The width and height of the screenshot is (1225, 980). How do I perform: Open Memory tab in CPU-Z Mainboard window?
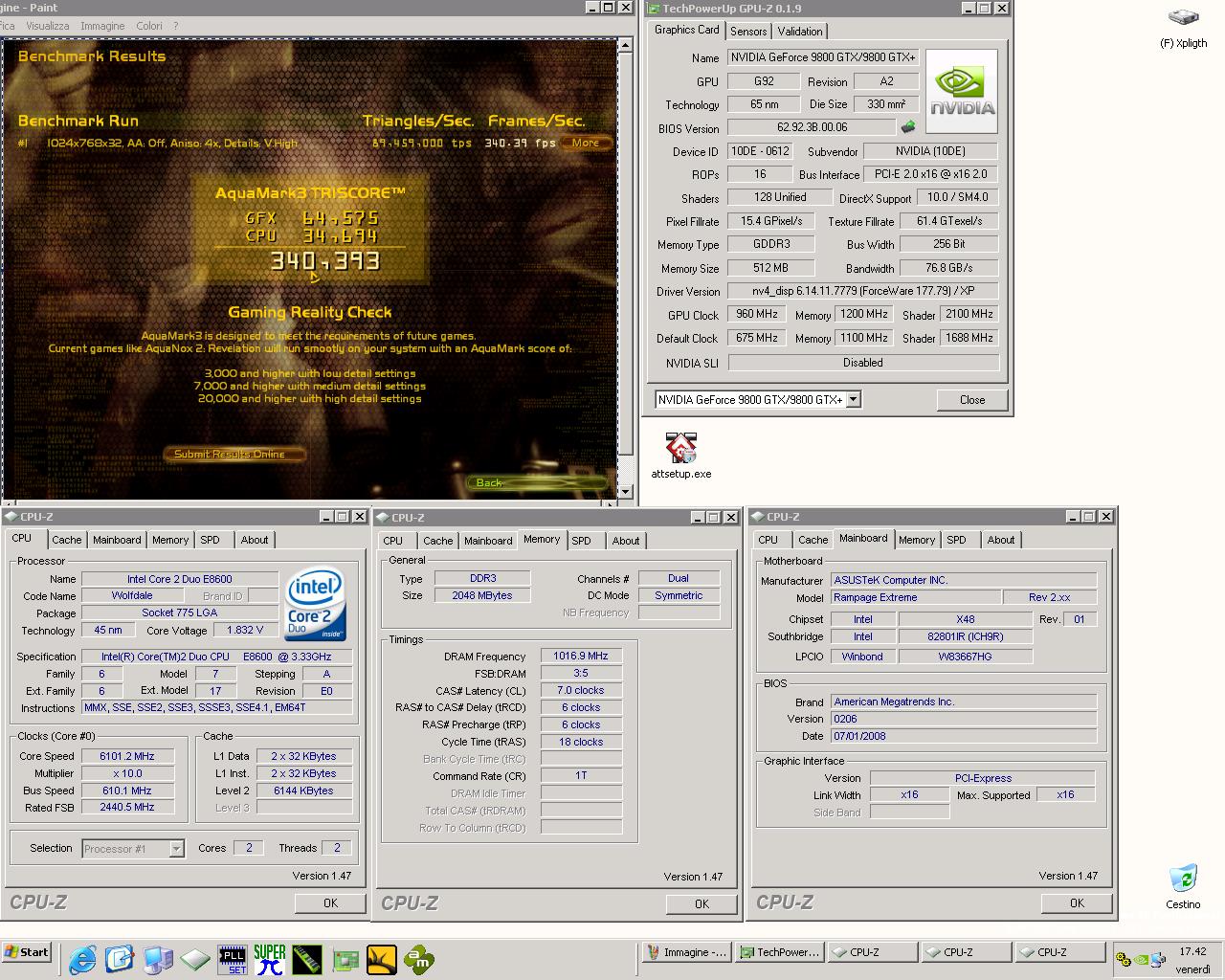[917, 540]
